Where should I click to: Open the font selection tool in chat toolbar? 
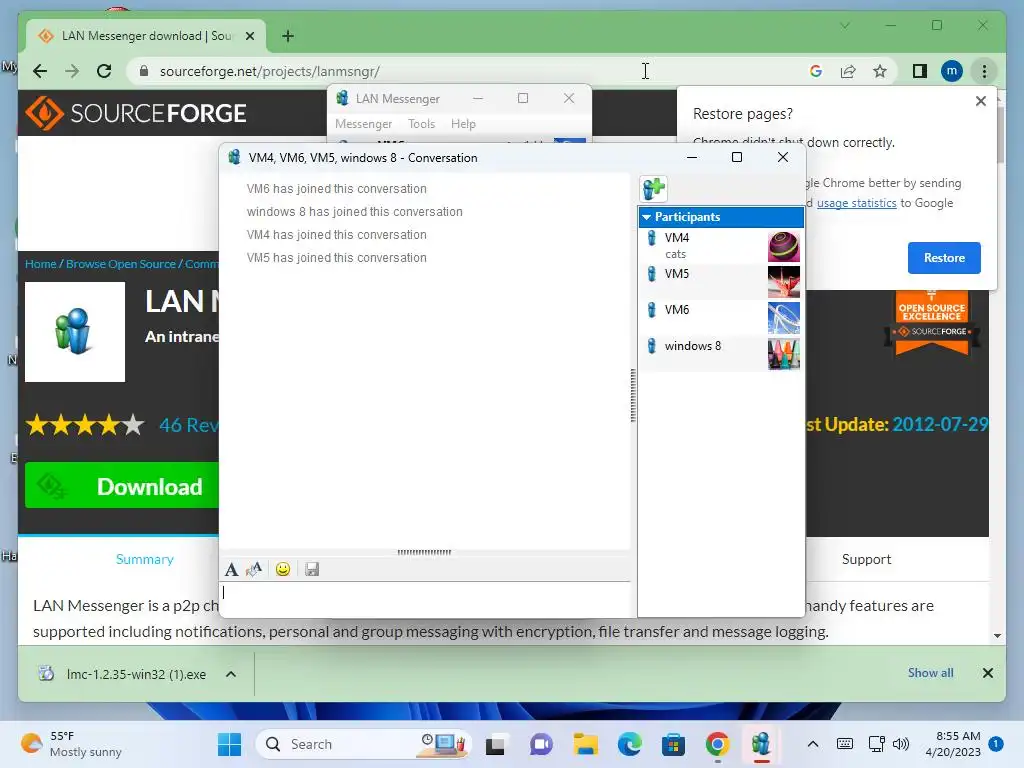tap(231, 569)
